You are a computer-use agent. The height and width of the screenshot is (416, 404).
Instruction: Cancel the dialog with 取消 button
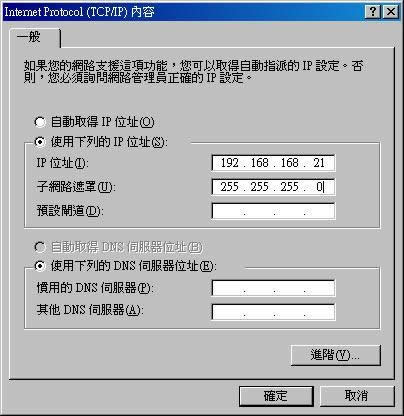pyautogui.click(x=357, y=396)
